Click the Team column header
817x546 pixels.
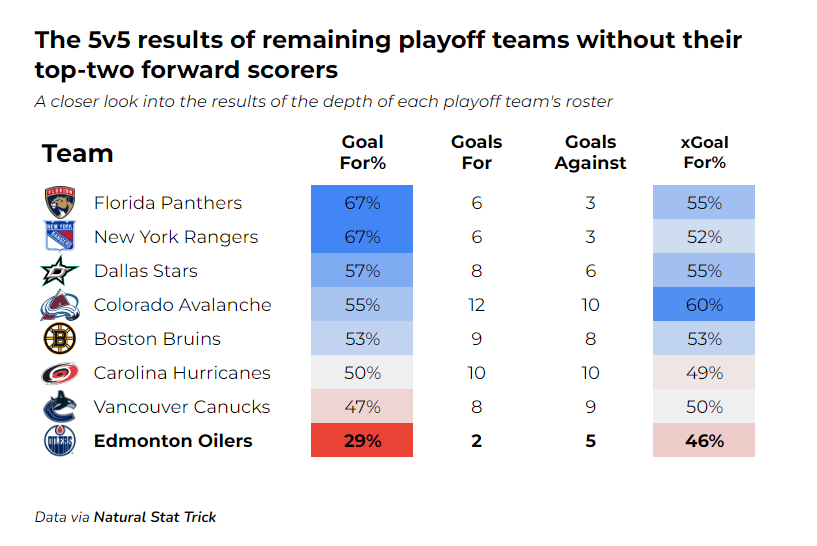(x=77, y=154)
